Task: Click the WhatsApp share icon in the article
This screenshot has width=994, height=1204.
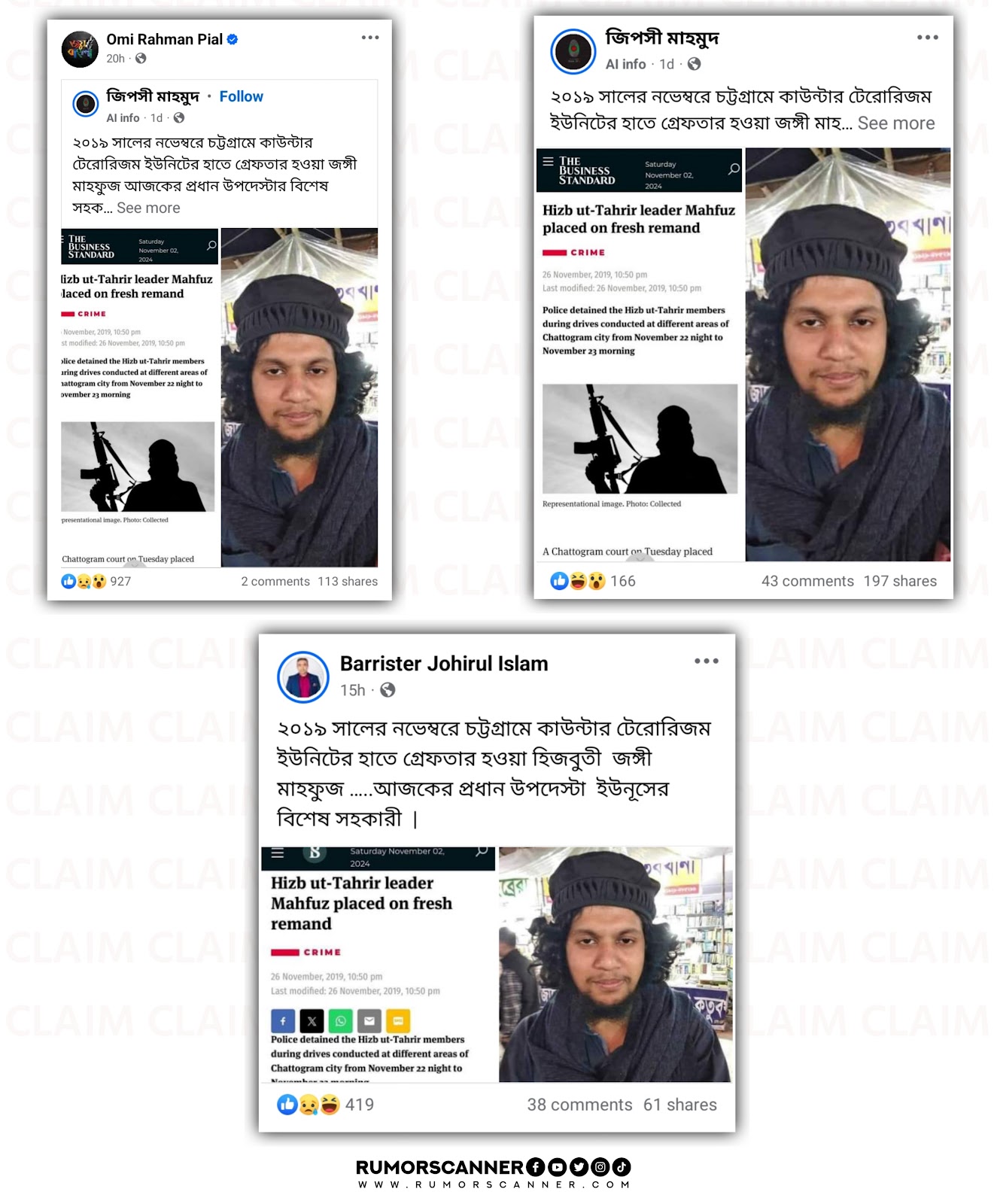Action: coord(340,1020)
